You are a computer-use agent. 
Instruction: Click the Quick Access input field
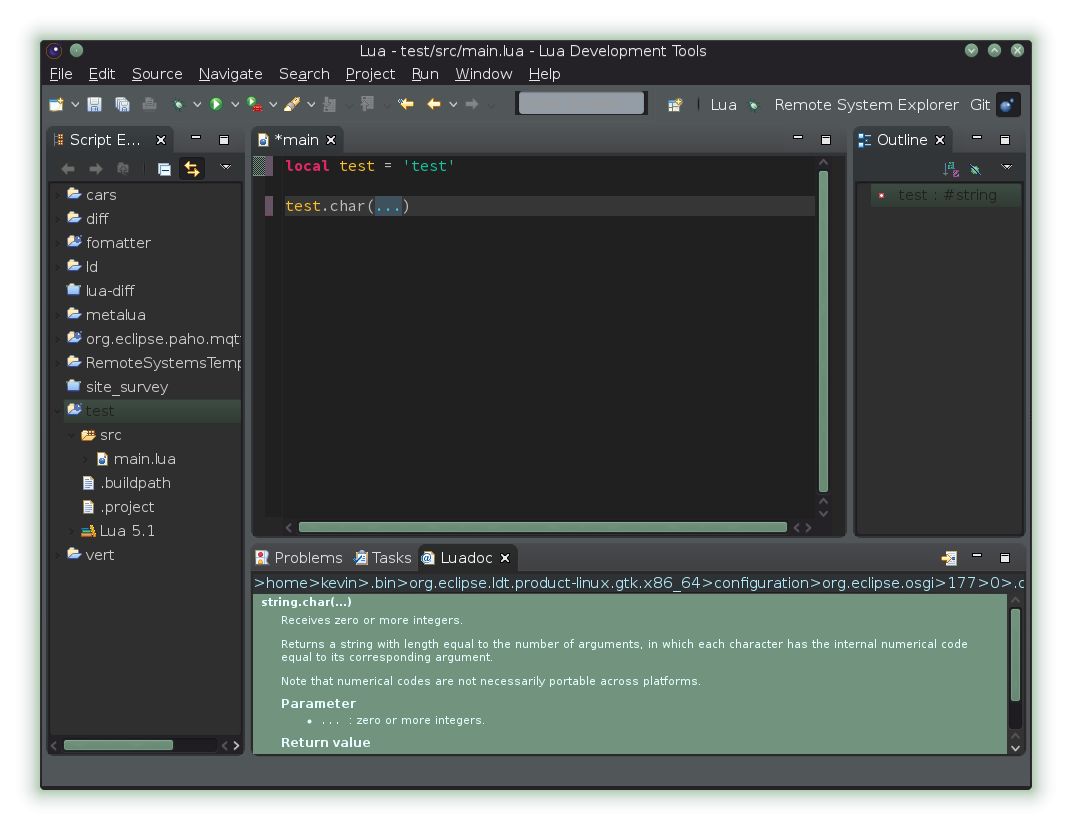click(x=581, y=103)
